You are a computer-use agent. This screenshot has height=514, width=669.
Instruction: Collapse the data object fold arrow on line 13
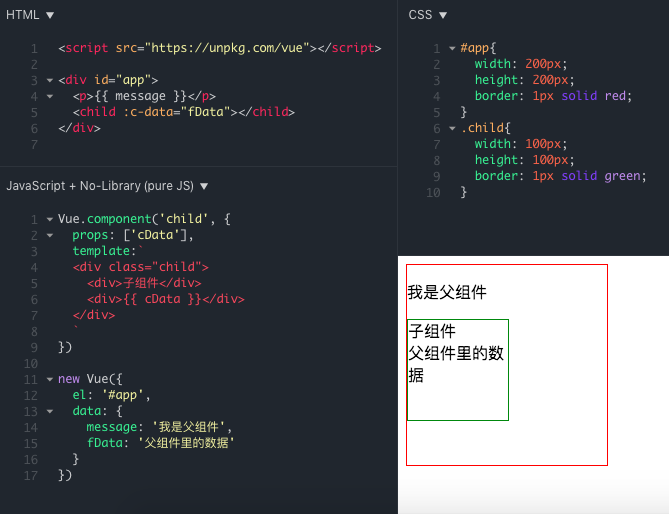click(50, 411)
